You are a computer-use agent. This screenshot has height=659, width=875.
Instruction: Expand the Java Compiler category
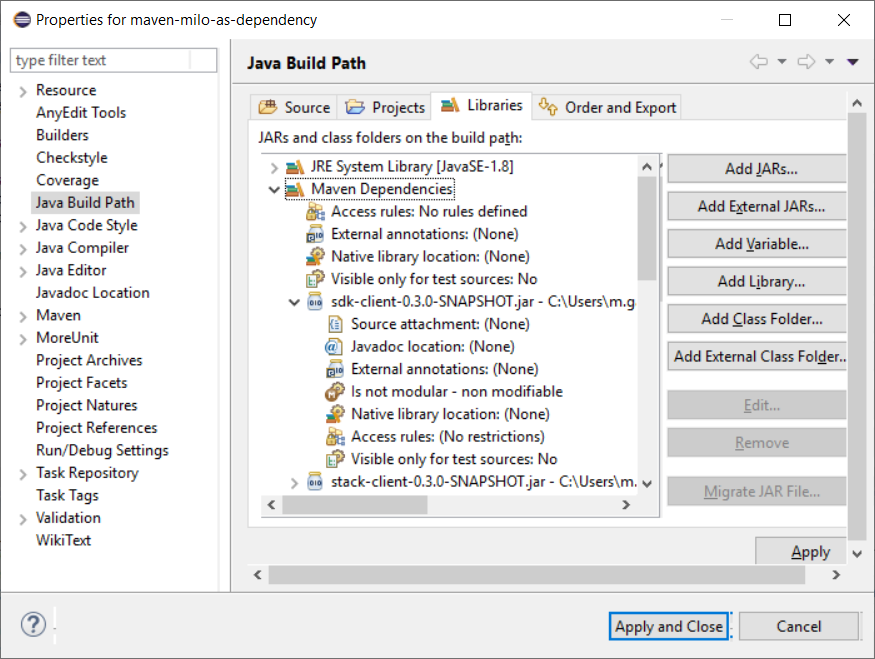point(23,249)
